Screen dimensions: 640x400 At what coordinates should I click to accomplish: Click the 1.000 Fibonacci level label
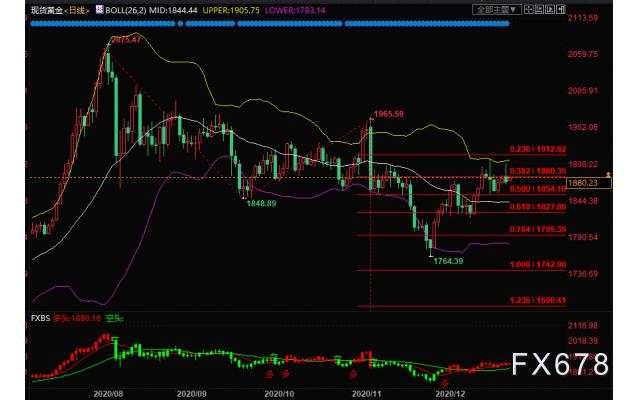[x=538, y=264]
